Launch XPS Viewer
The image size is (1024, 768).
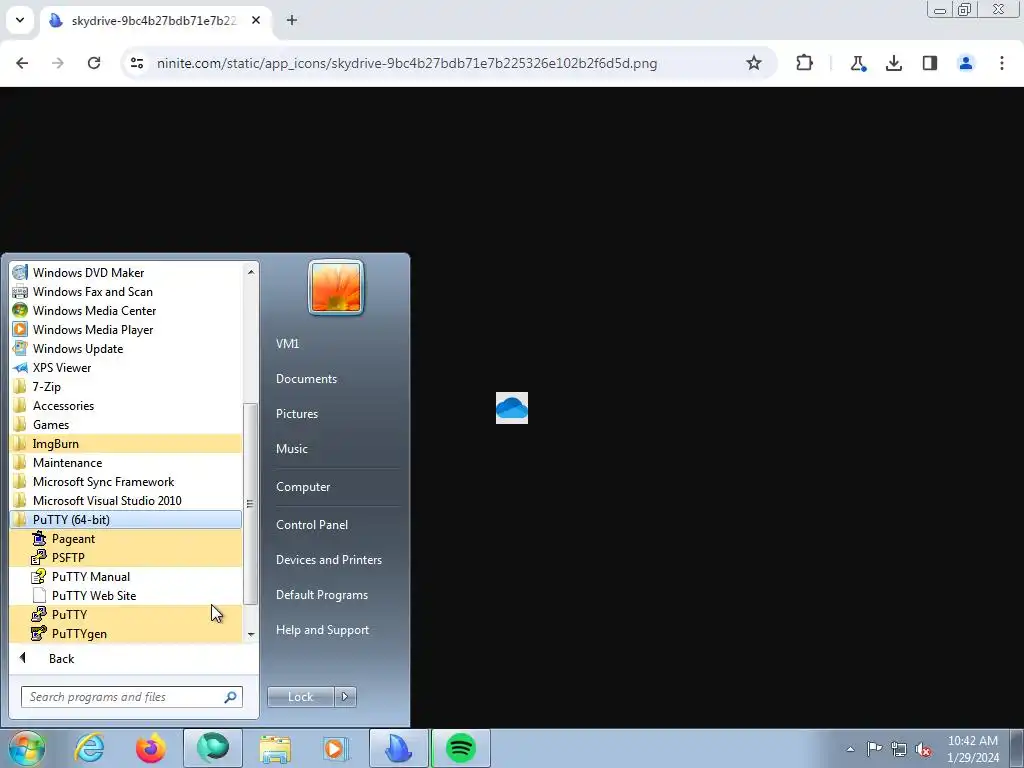pyautogui.click(x=126, y=367)
